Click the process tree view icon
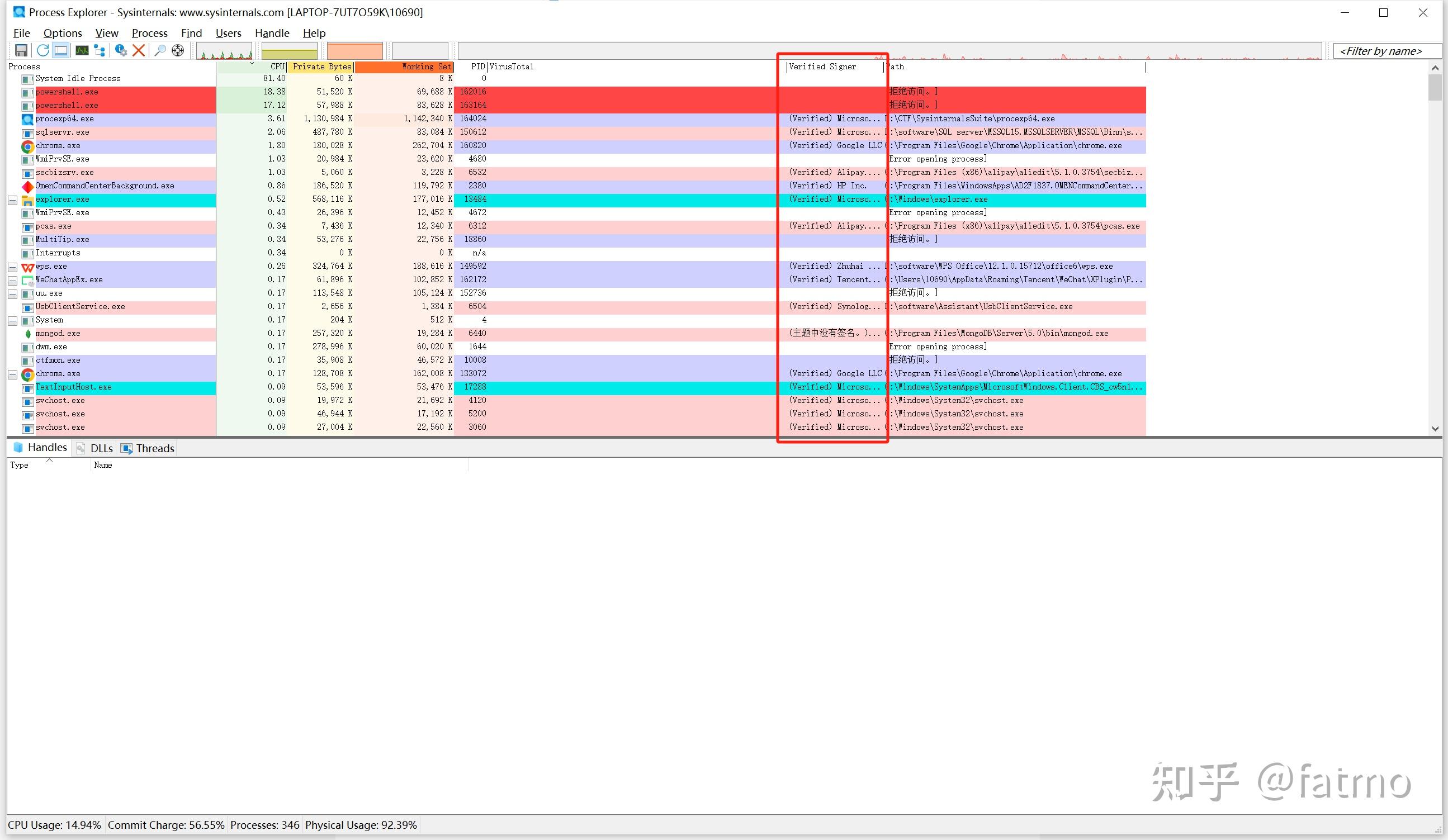The width and height of the screenshot is (1448, 840). (100, 50)
